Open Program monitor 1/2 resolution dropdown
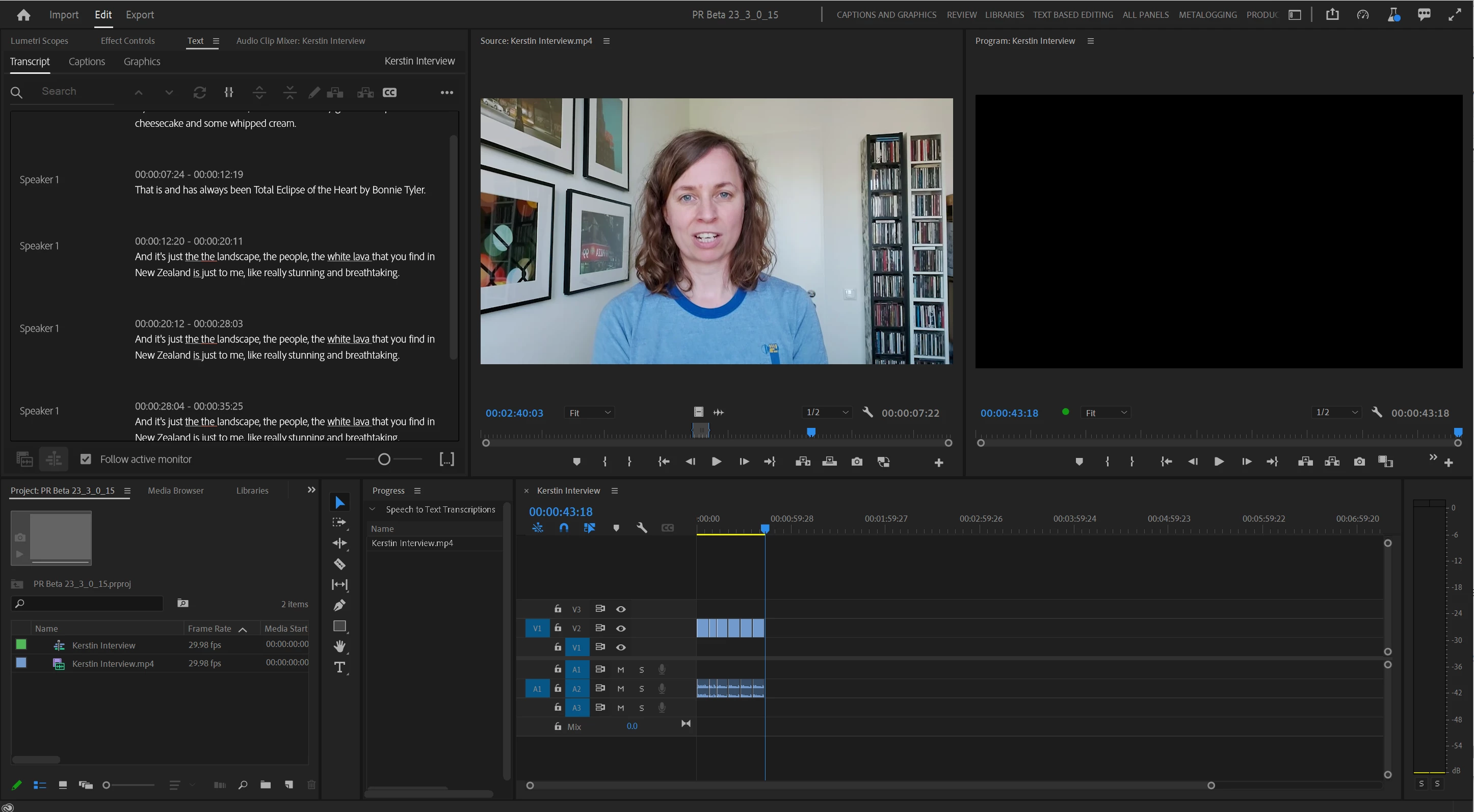 point(1336,412)
